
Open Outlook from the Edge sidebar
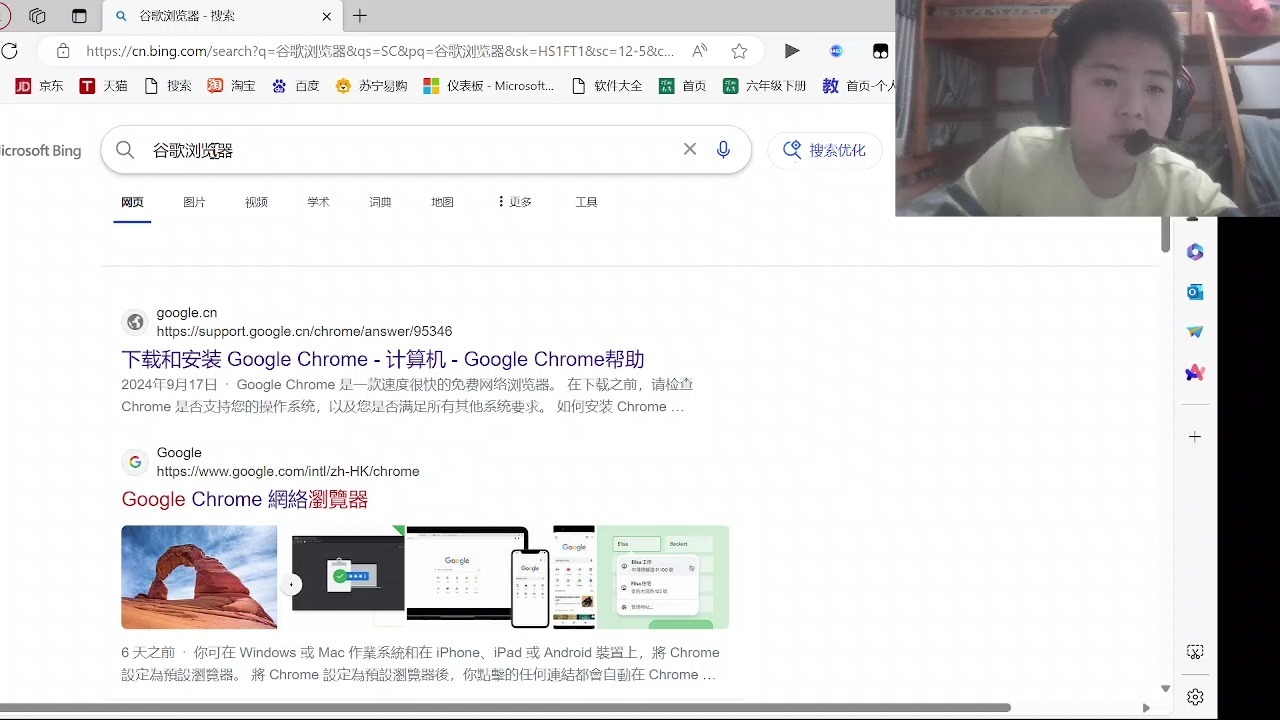click(x=1195, y=292)
